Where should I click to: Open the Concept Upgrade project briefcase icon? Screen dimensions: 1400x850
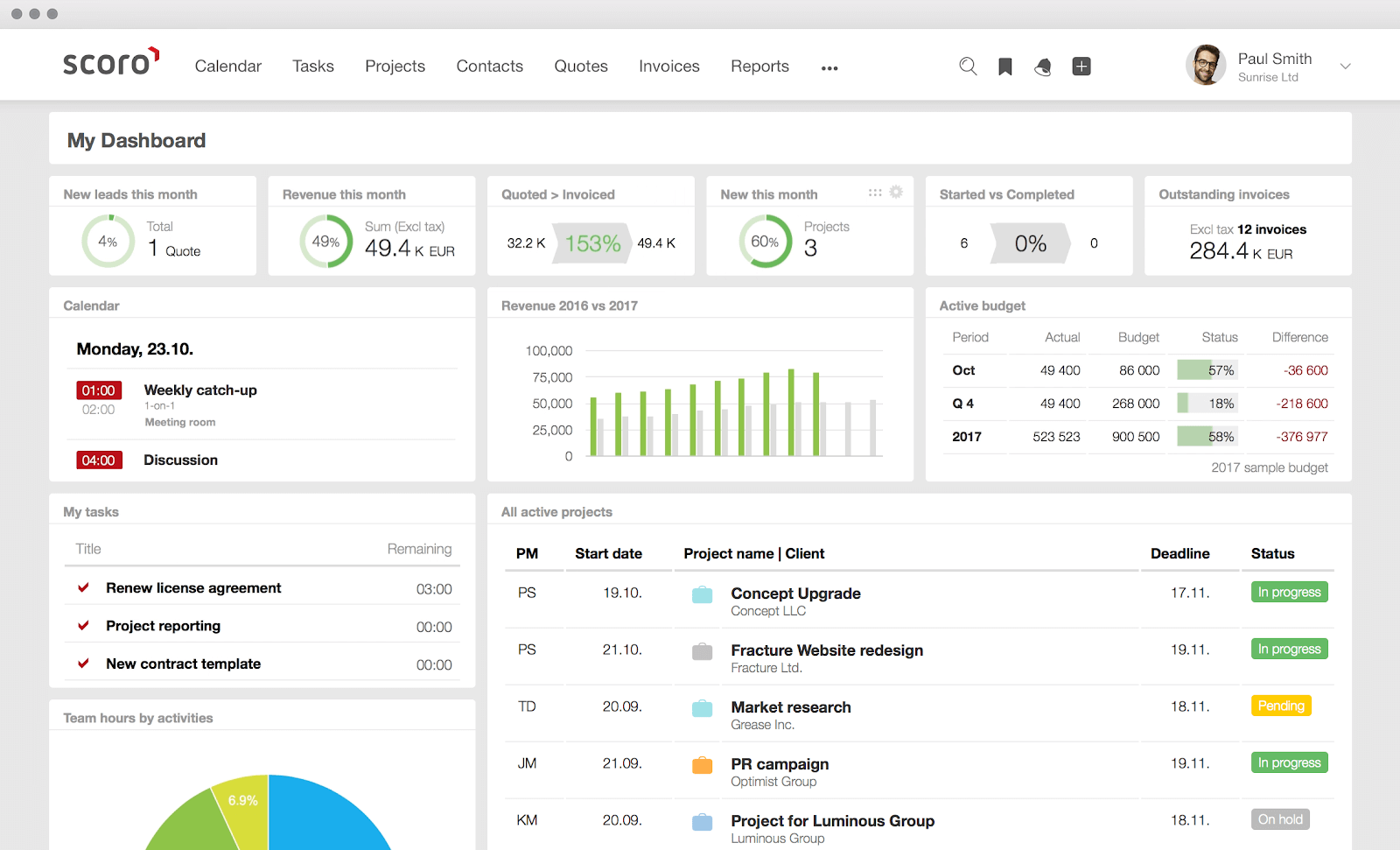701,594
